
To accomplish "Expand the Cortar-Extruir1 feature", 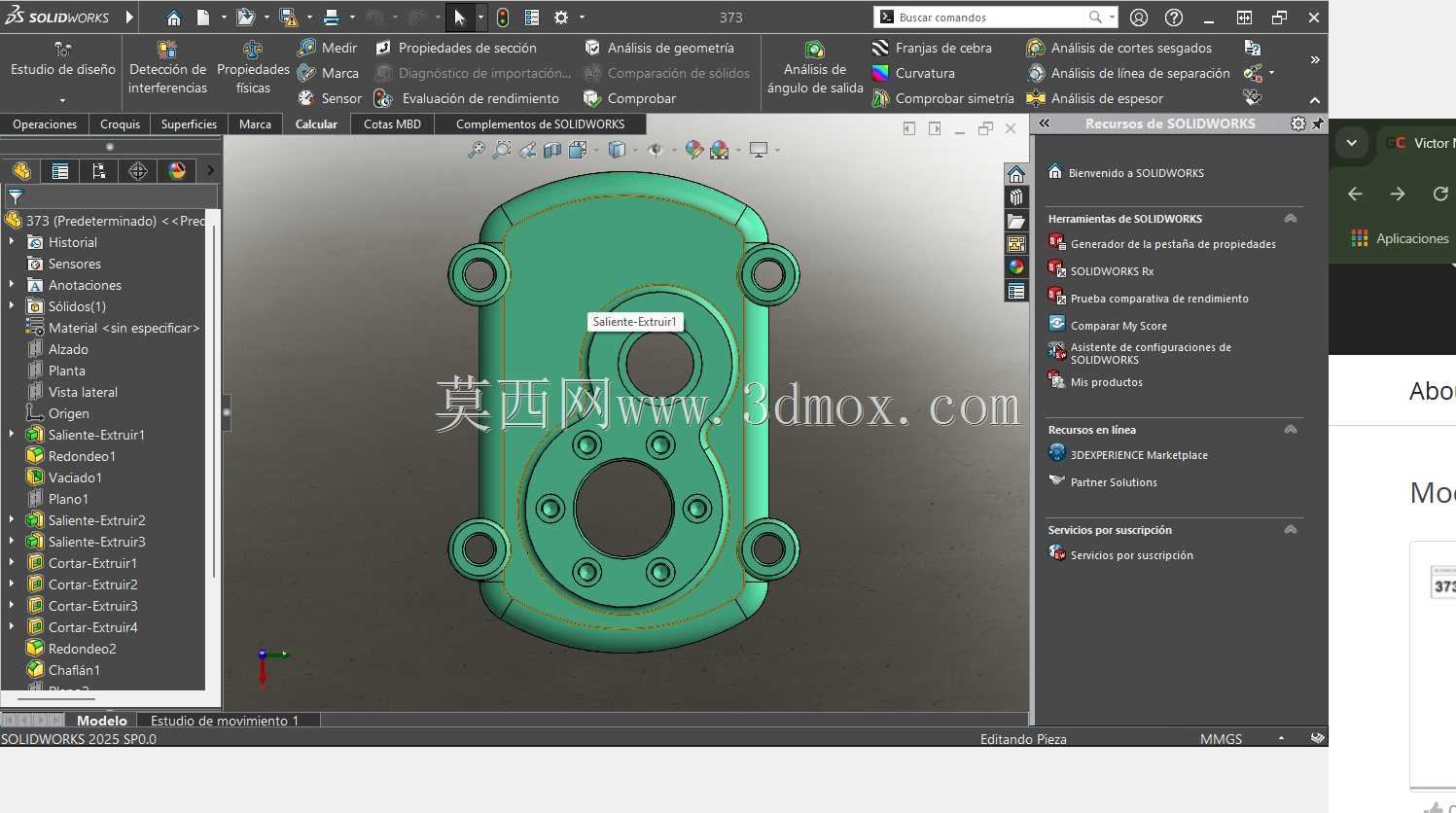I will coord(12,563).
